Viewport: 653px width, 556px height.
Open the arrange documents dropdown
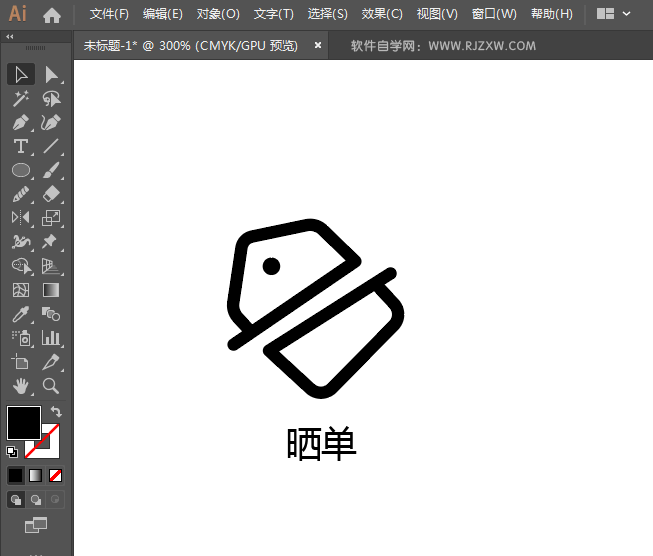[613, 14]
